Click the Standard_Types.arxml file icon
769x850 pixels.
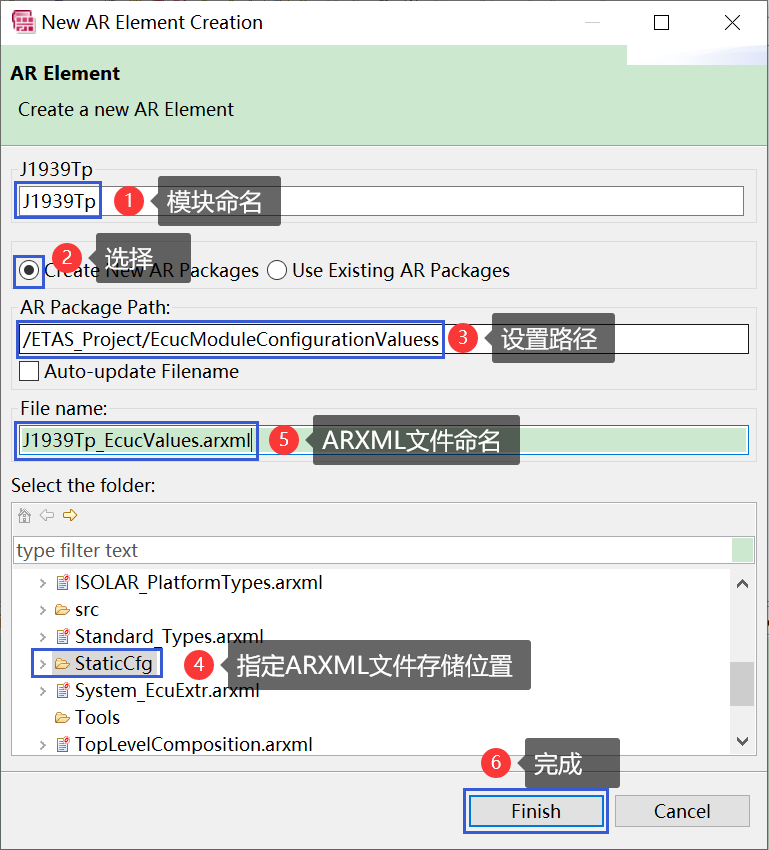point(63,636)
